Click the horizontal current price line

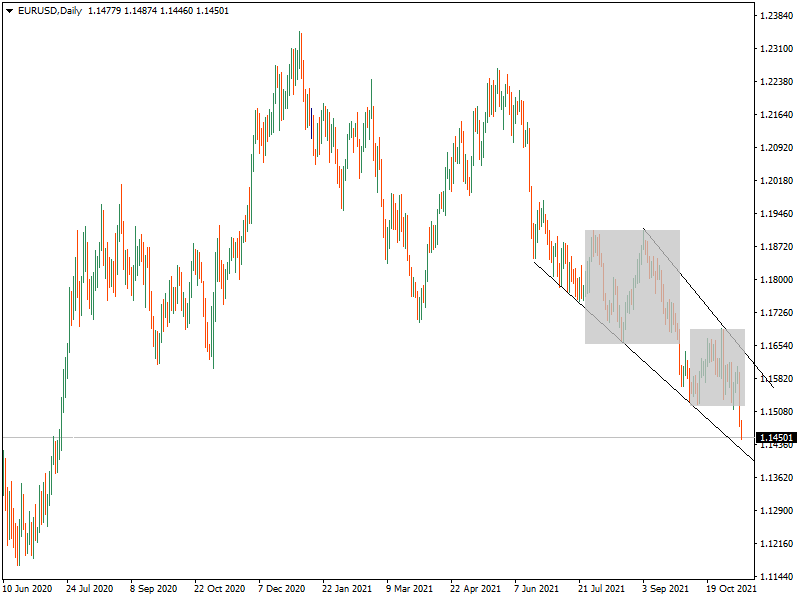(378, 437)
